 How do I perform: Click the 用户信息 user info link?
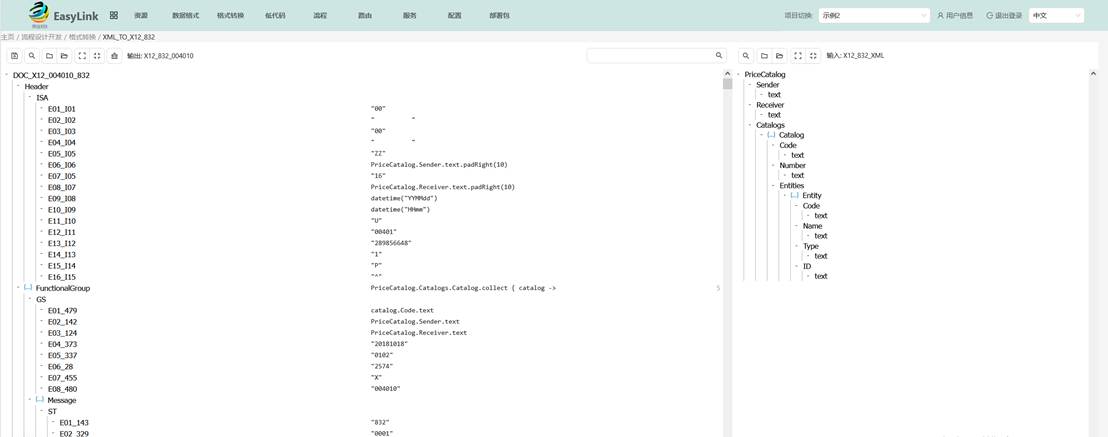(x=955, y=16)
